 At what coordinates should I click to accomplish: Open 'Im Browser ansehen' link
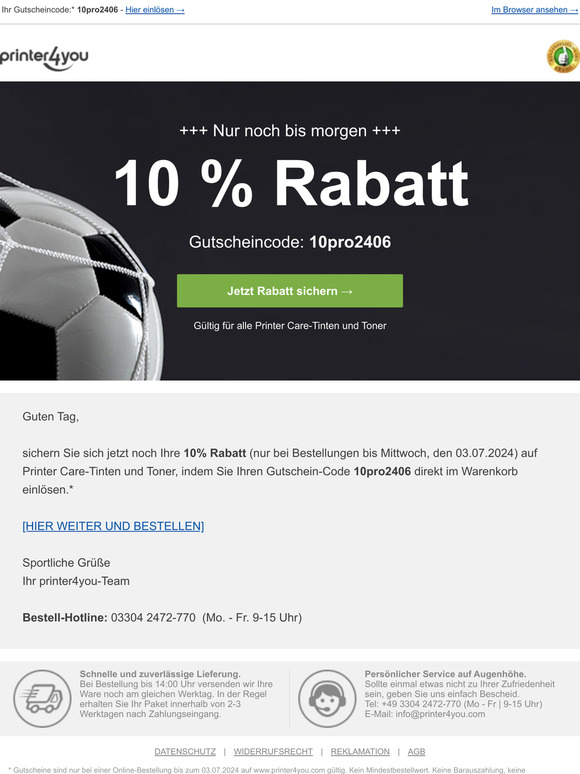(535, 10)
